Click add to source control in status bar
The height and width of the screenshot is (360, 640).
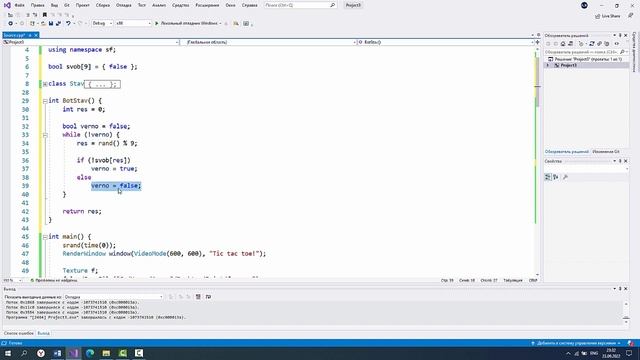pos(576,343)
